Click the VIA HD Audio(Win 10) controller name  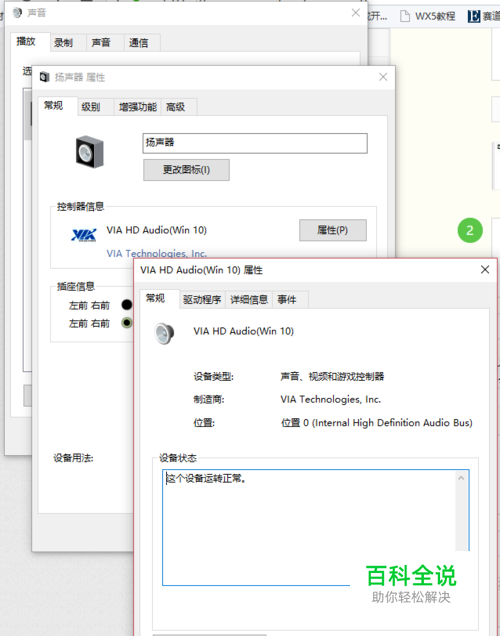157,230
